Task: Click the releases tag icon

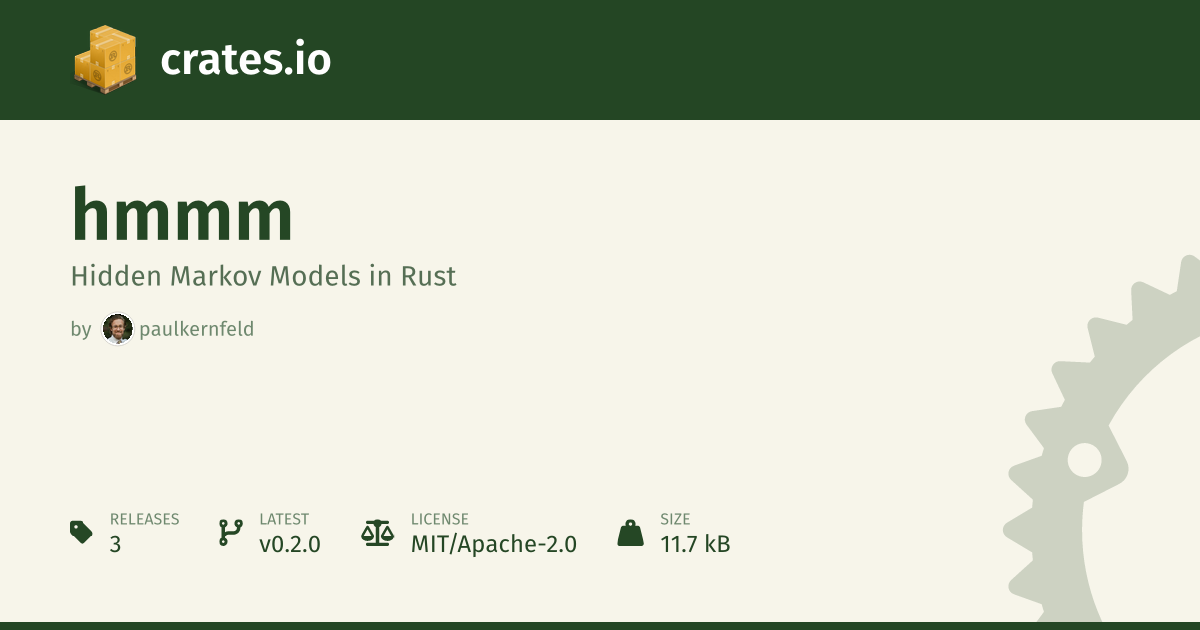Action: (x=81, y=532)
